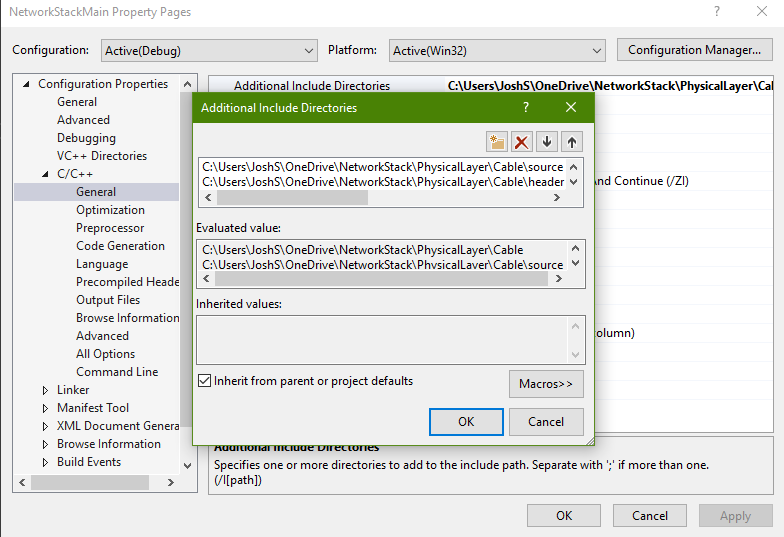Open help for the Property Pages window
784x537 pixels.
pos(717,12)
